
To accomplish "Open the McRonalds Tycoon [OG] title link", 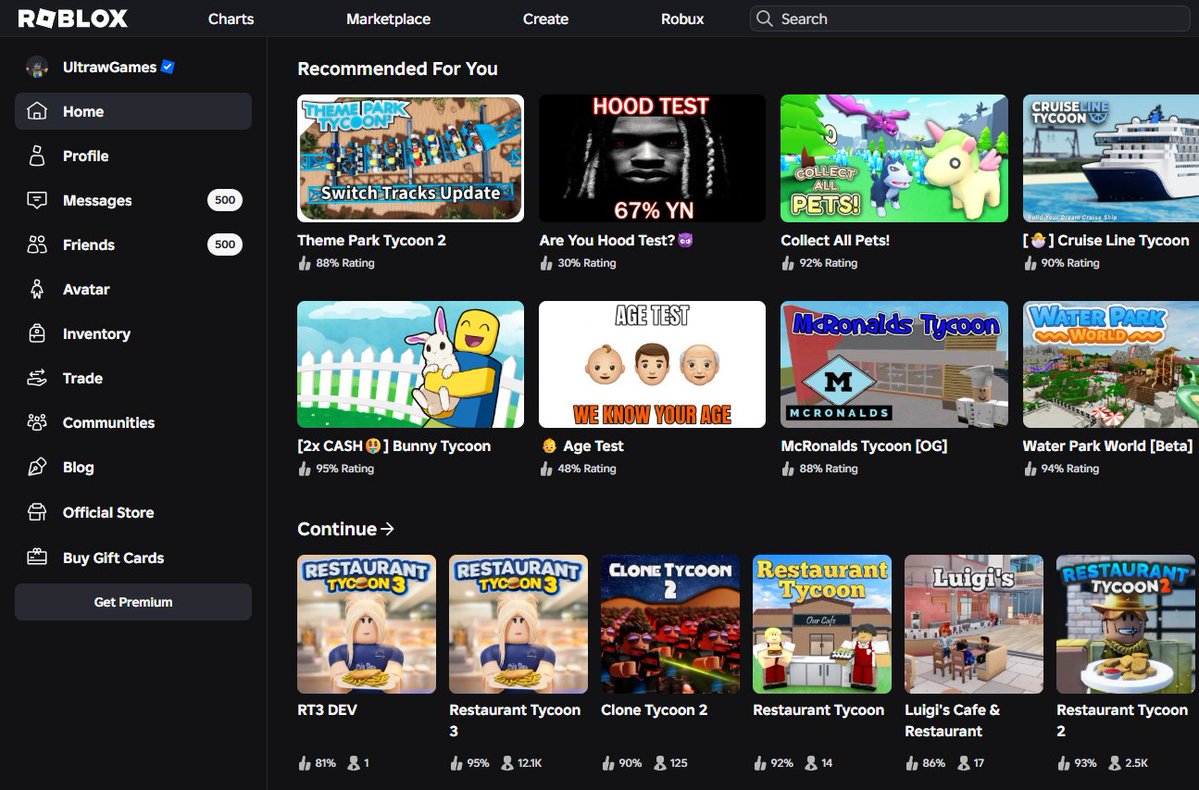I will (x=864, y=446).
